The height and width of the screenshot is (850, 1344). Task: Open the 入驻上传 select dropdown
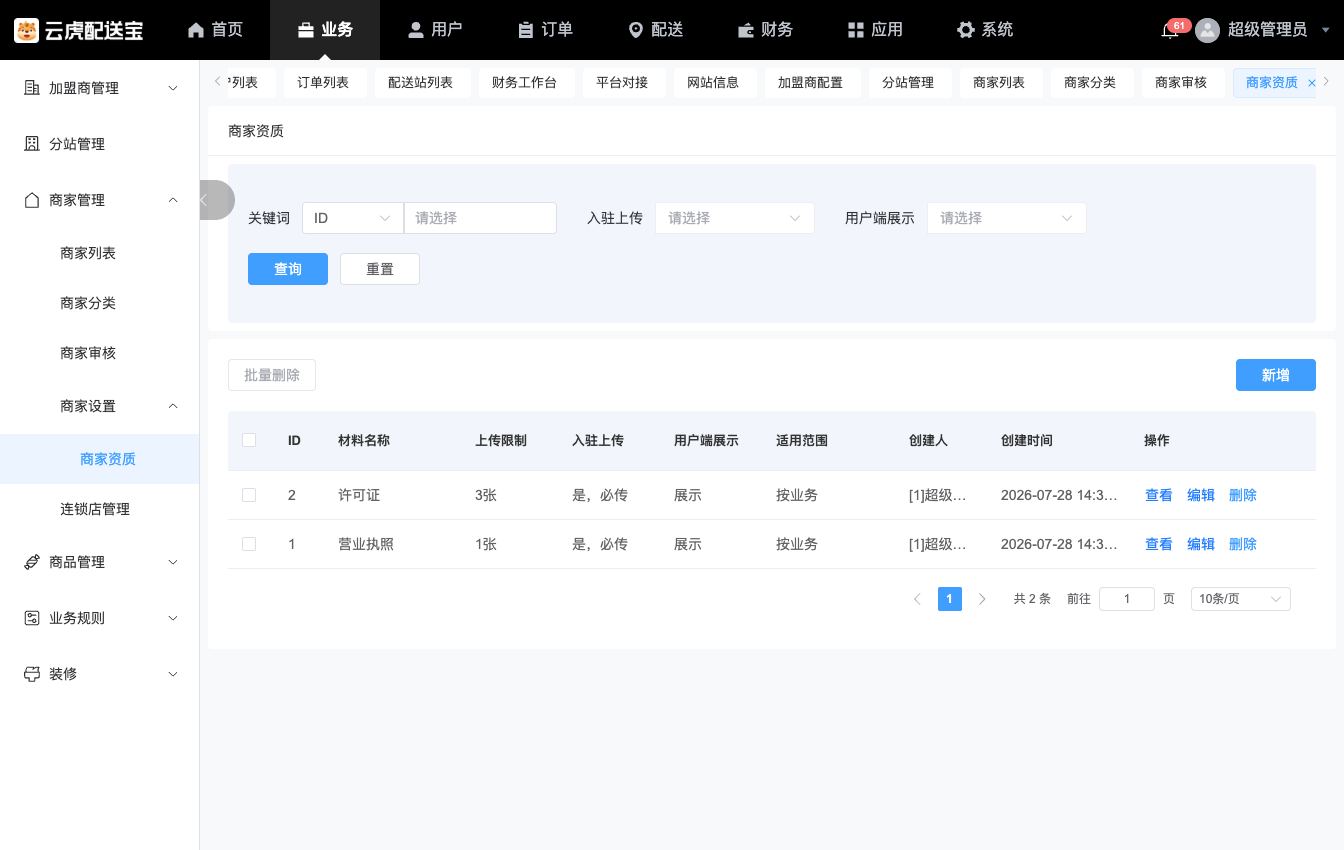pyautogui.click(x=735, y=218)
